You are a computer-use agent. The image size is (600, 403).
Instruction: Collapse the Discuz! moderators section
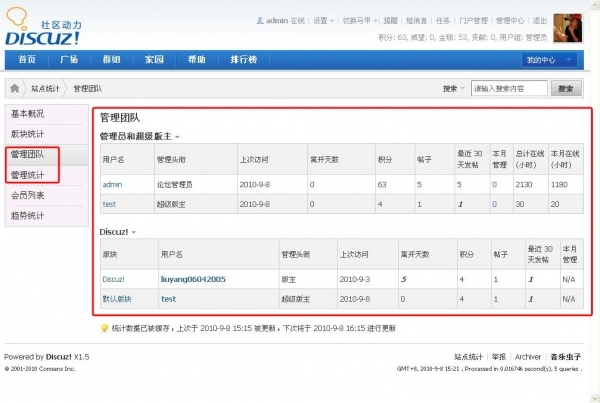[134, 232]
